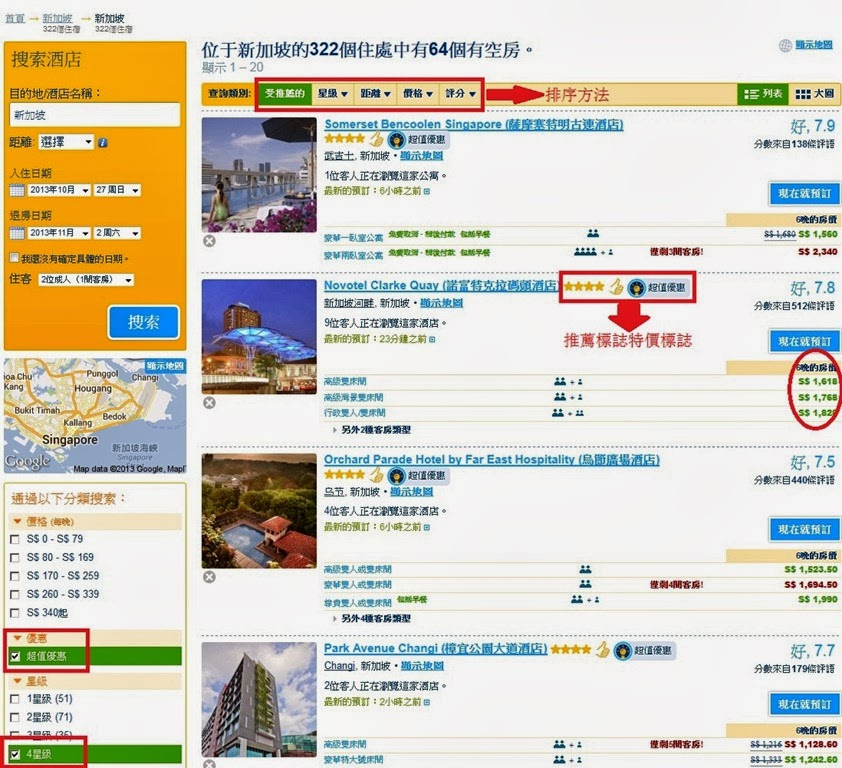Click 現在就預訂 for Somerset Bencoolen
Screen dimensions: 842x768
pos(804,194)
